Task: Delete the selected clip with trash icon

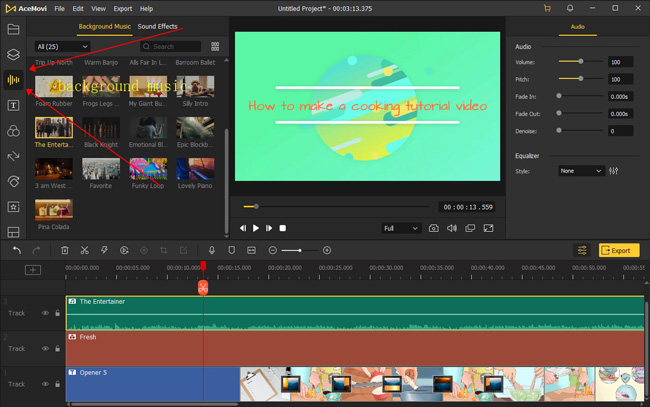Action: tap(65, 250)
